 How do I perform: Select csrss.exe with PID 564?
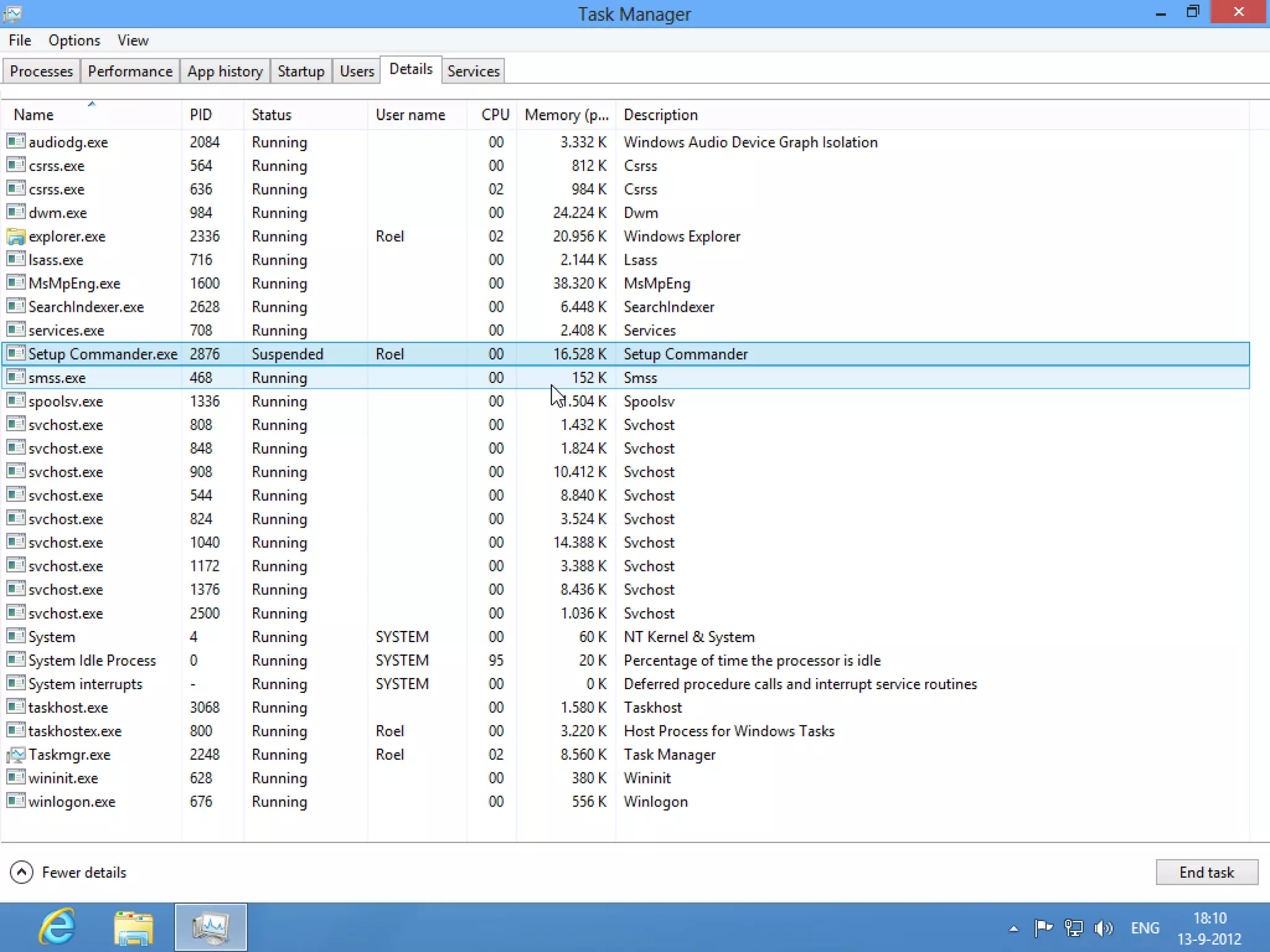[626, 165]
